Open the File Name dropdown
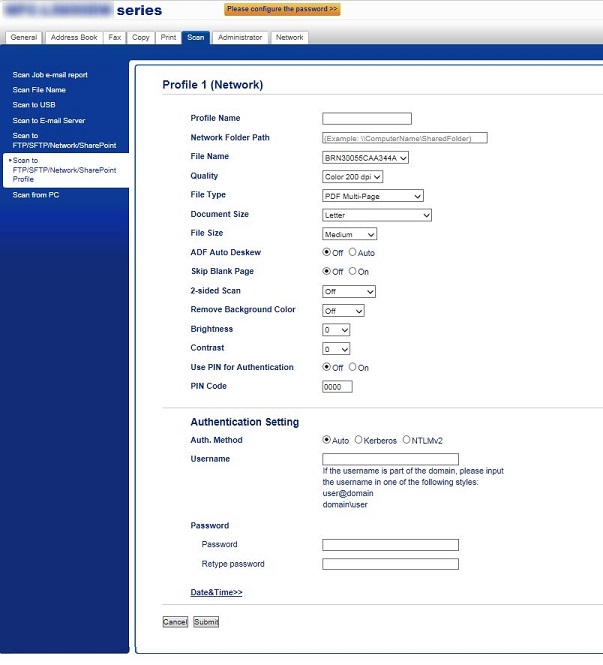Viewport: 603px width, 665px height. click(366, 158)
